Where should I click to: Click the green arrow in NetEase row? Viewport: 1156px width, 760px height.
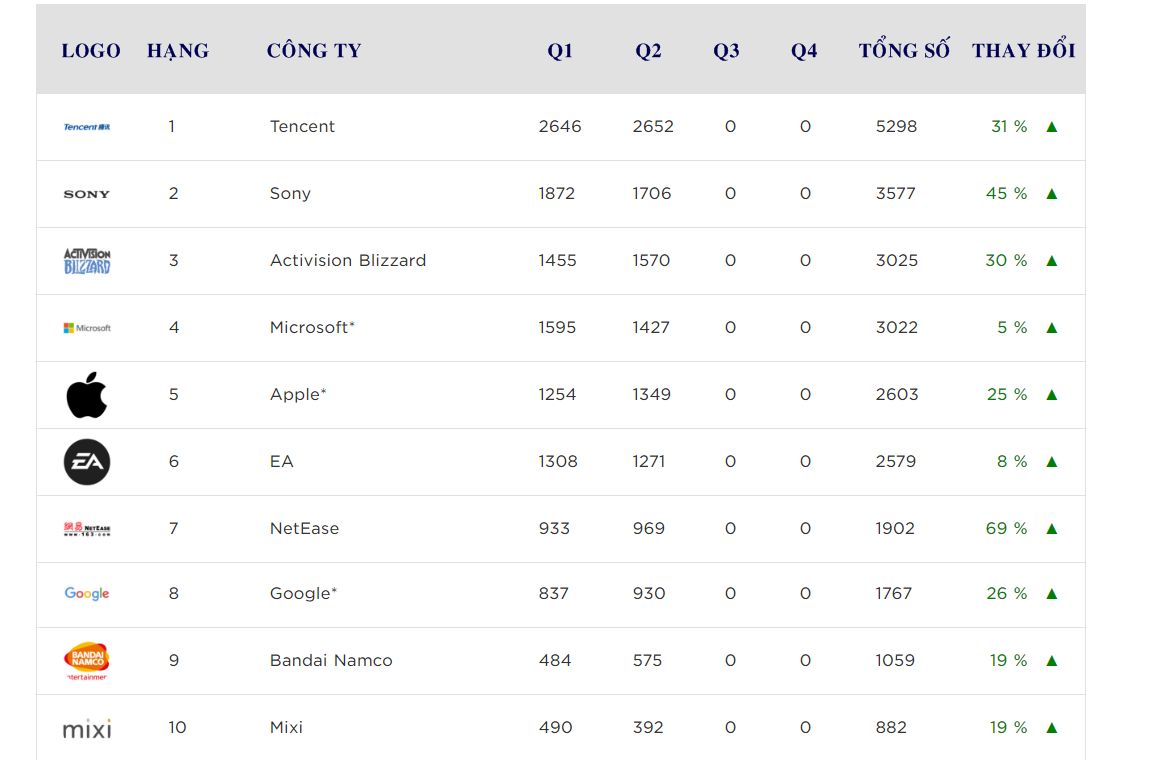coord(1052,529)
